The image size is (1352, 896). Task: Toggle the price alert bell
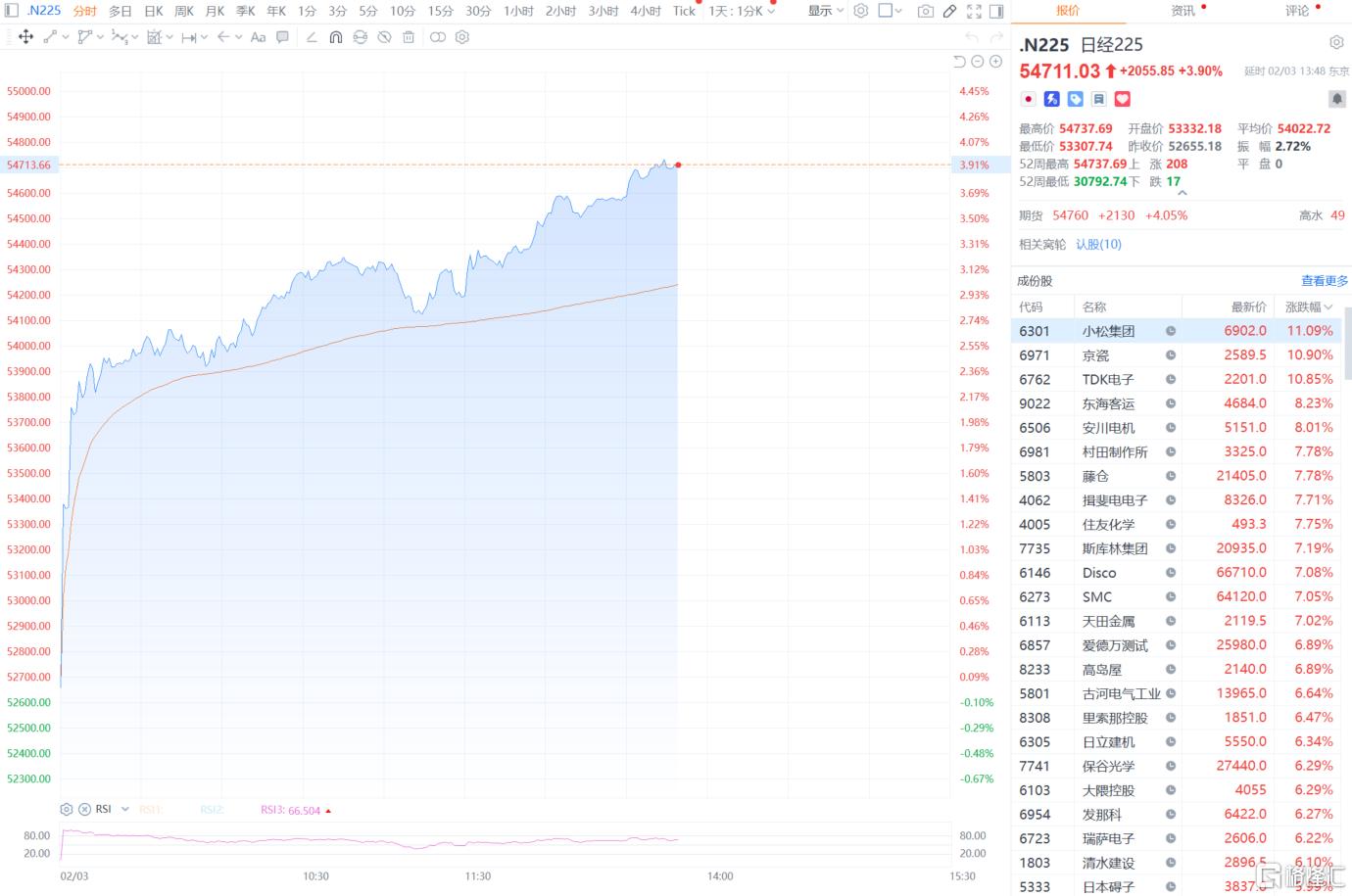tap(1336, 99)
